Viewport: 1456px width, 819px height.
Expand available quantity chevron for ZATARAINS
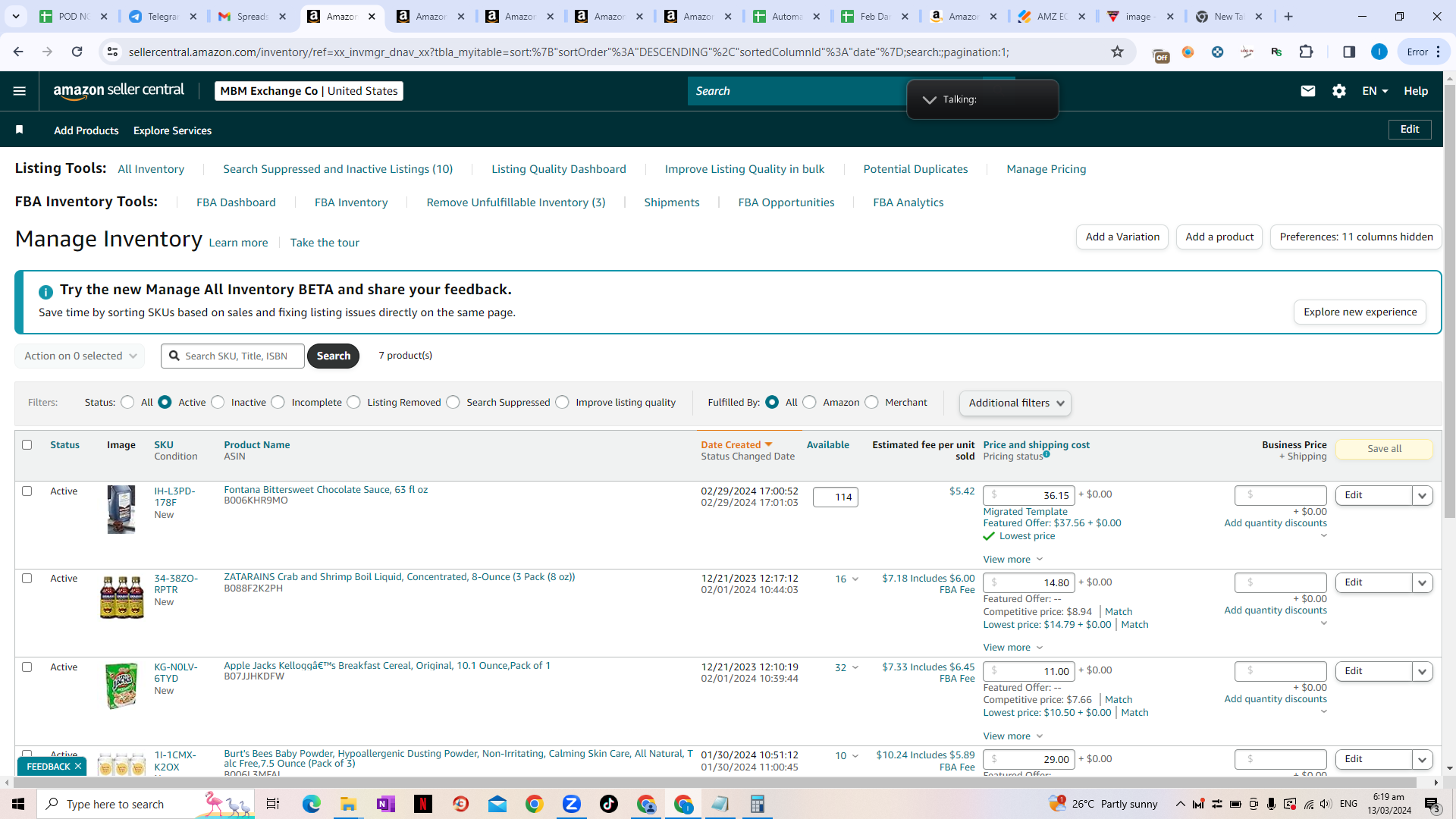855,579
